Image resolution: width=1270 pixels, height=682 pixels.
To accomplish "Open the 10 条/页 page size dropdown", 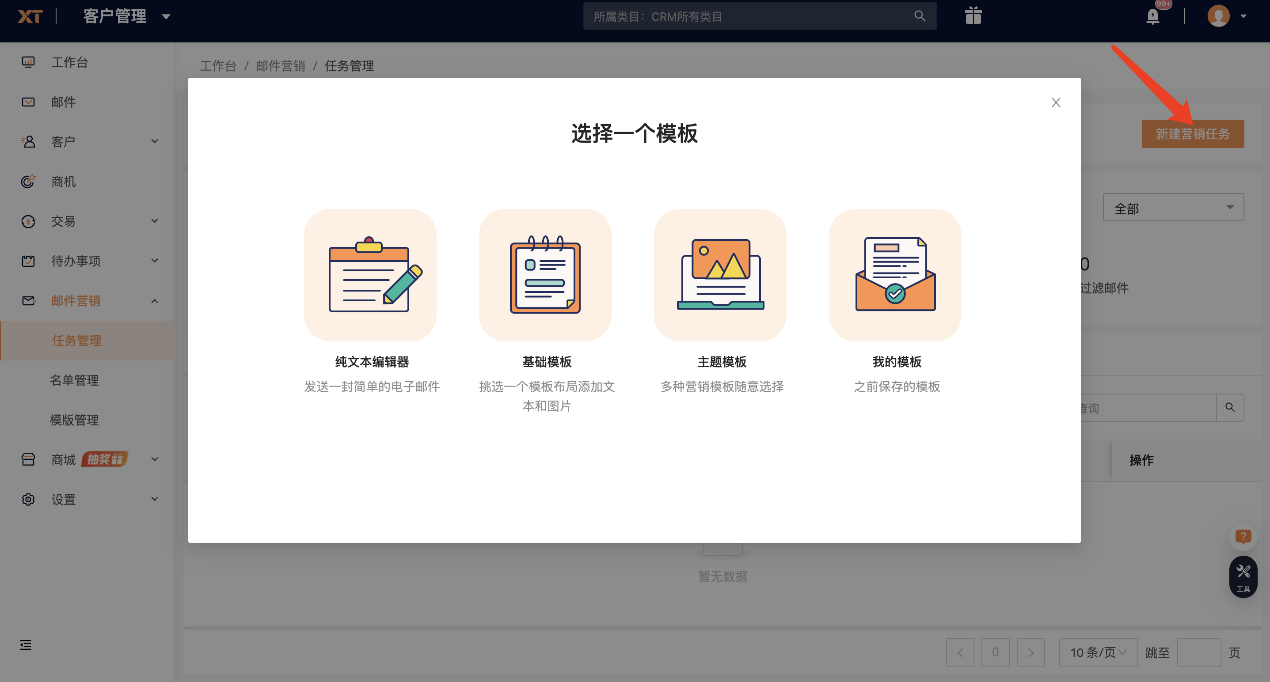I will pyautogui.click(x=1097, y=651).
